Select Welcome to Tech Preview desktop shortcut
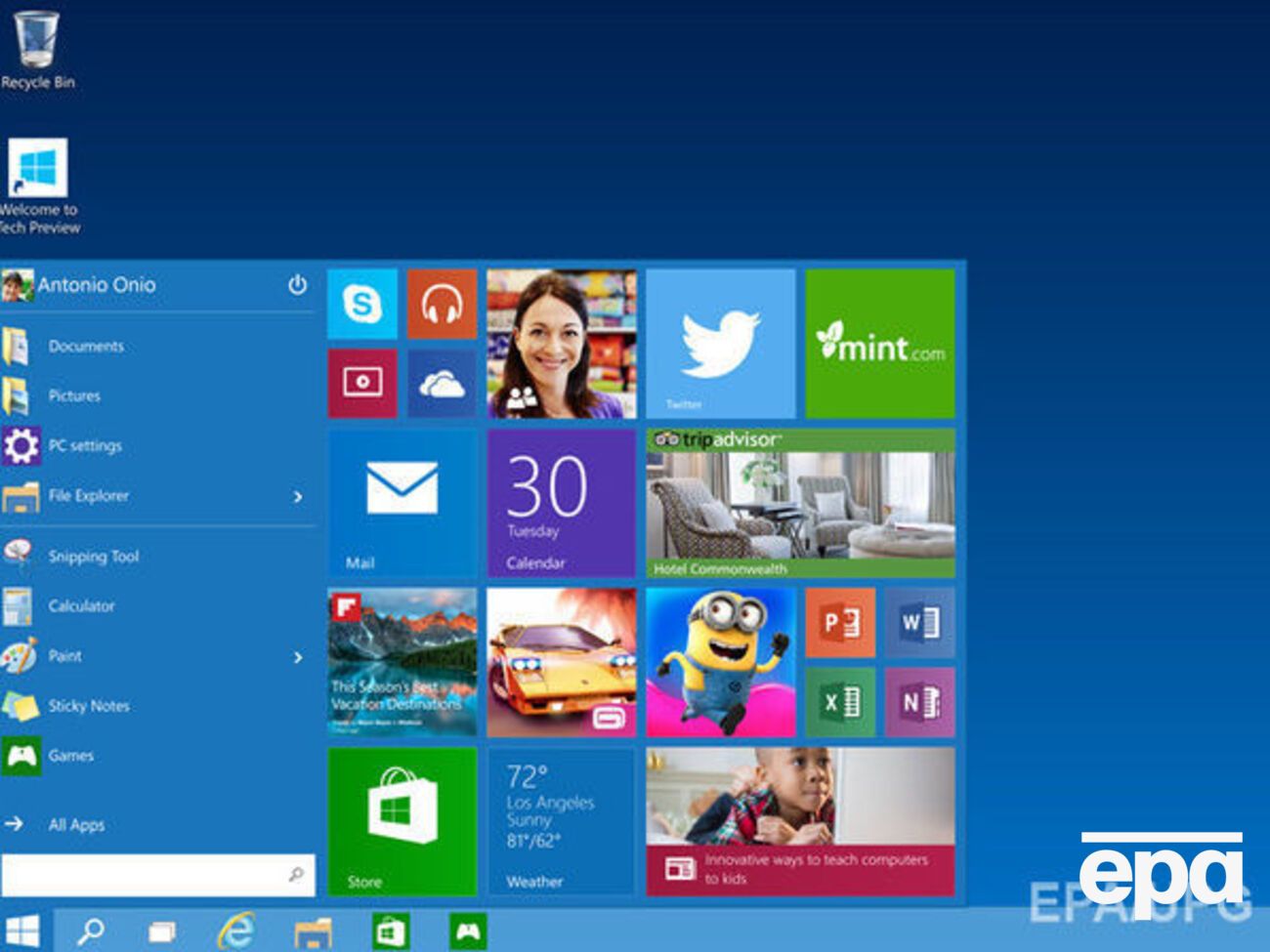Image resolution: width=1270 pixels, height=952 pixels. pyautogui.click(x=39, y=186)
